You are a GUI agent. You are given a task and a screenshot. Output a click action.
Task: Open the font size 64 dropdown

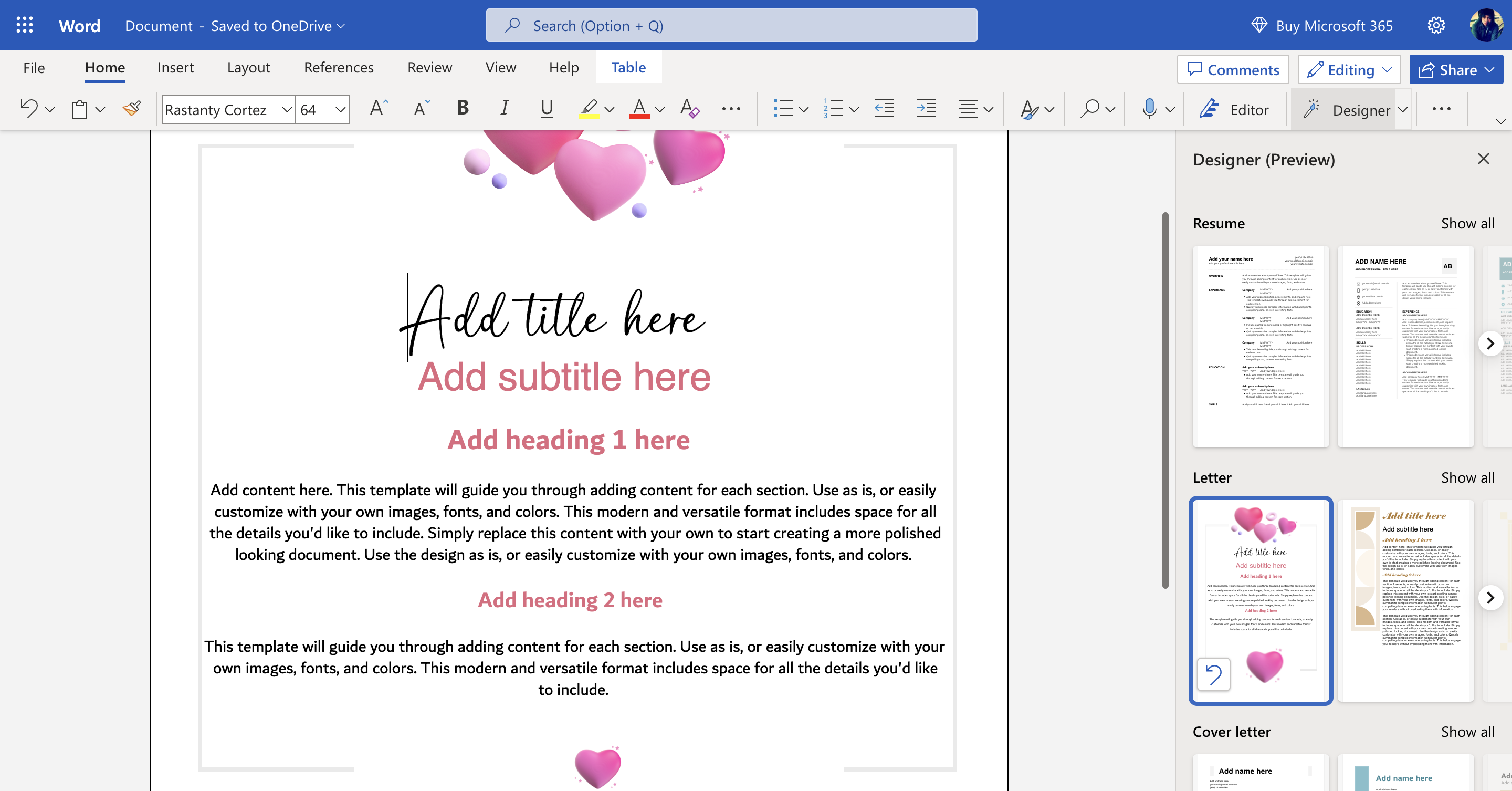340,110
